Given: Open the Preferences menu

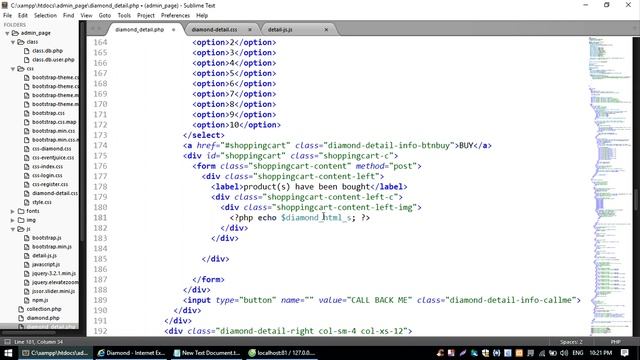Looking at the screenshot, I should click(x=175, y=16).
